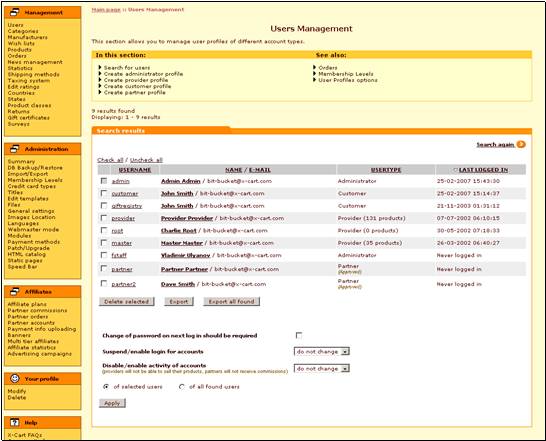
Task: Tick the checkbox for user root
Action: click(104, 230)
